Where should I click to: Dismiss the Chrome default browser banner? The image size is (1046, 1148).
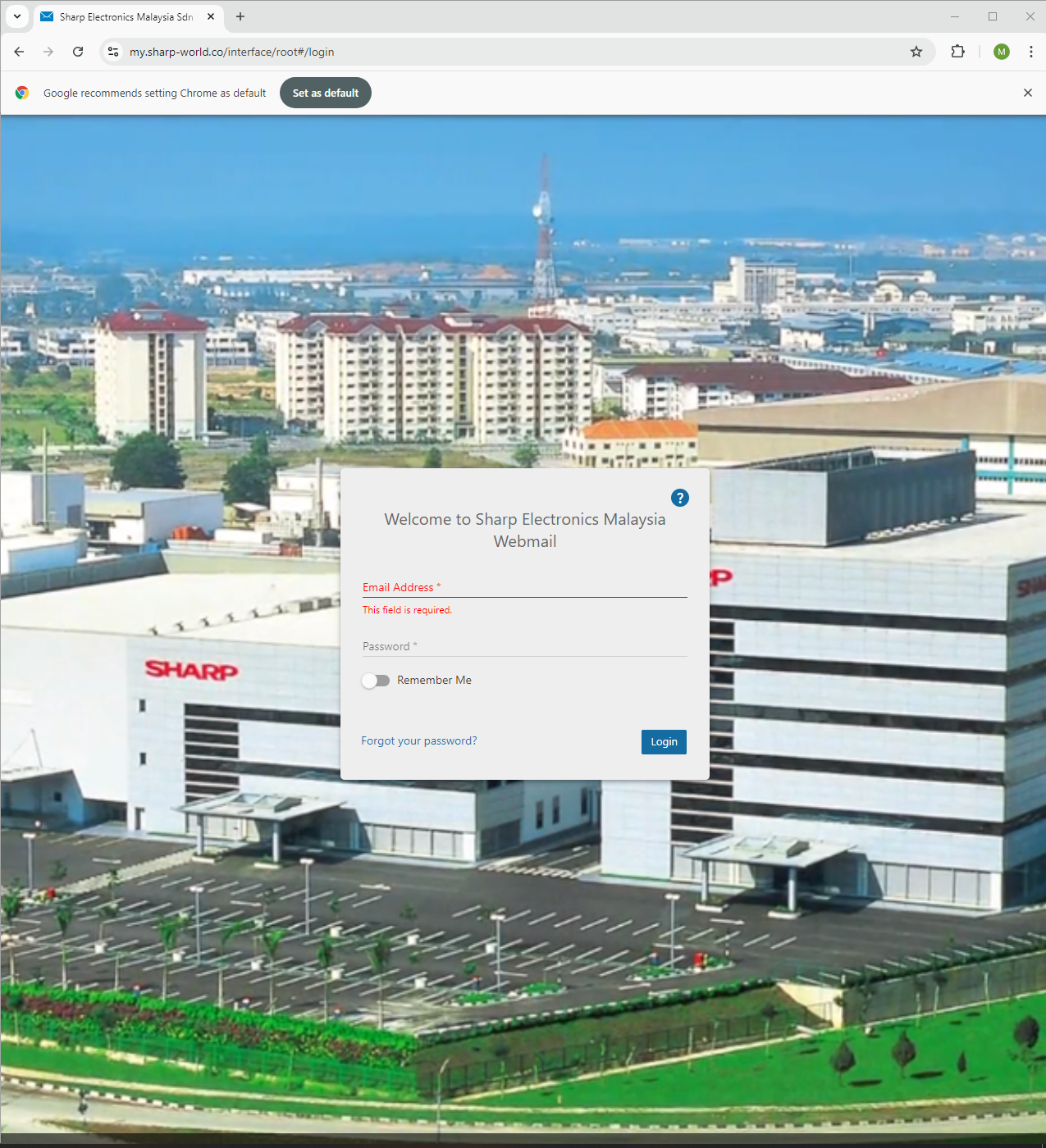[1028, 93]
